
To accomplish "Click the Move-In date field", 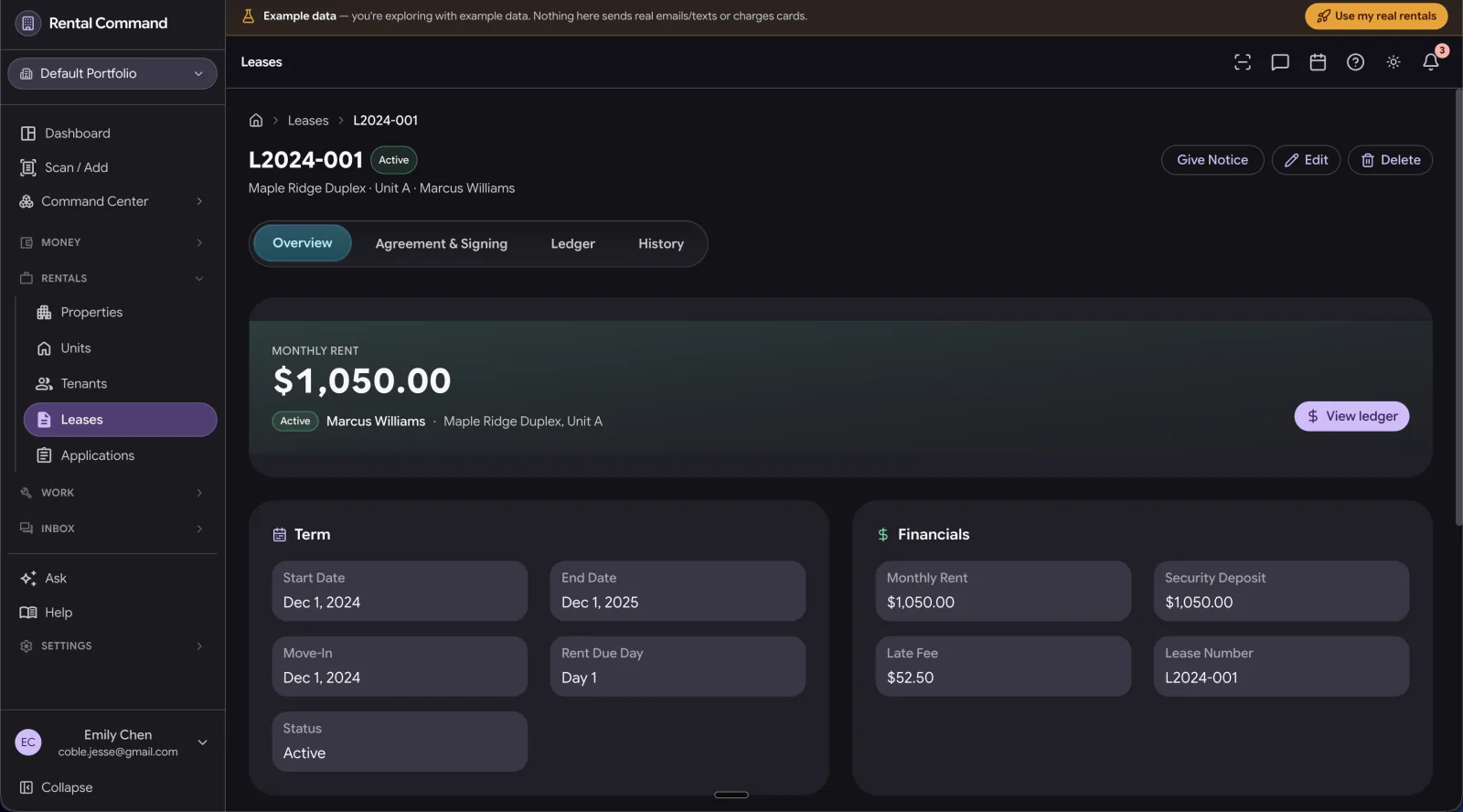I will tap(400, 667).
